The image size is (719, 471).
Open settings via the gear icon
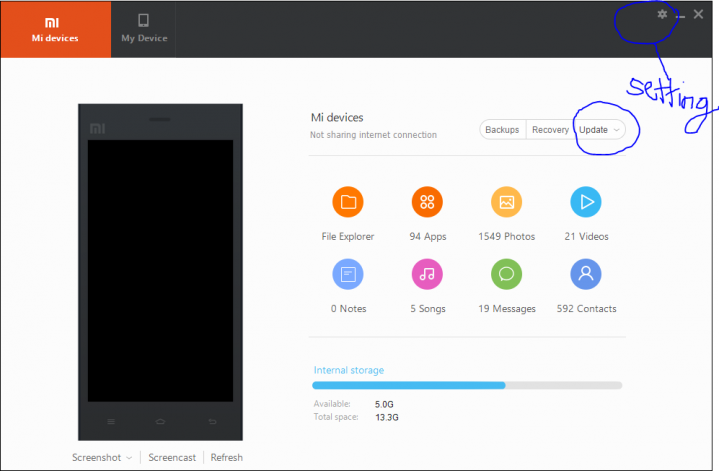pos(662,14)
